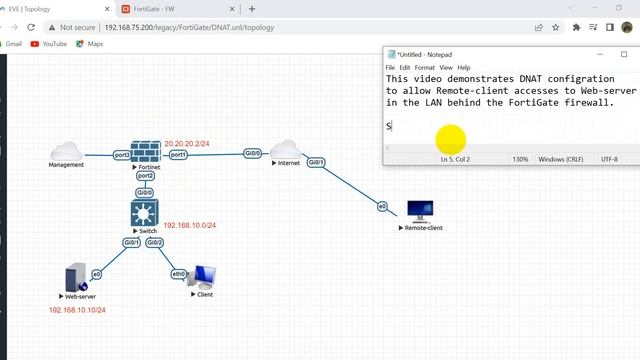Click Ln 5, Col 2 in Notepad status bar

pos(455,159)
